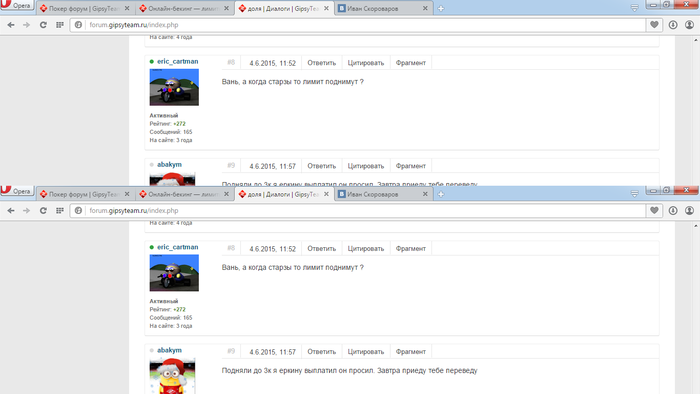The image size is (700, 394).
Task: Click Ответить on post #9, upper window
Action: [321, 166]
